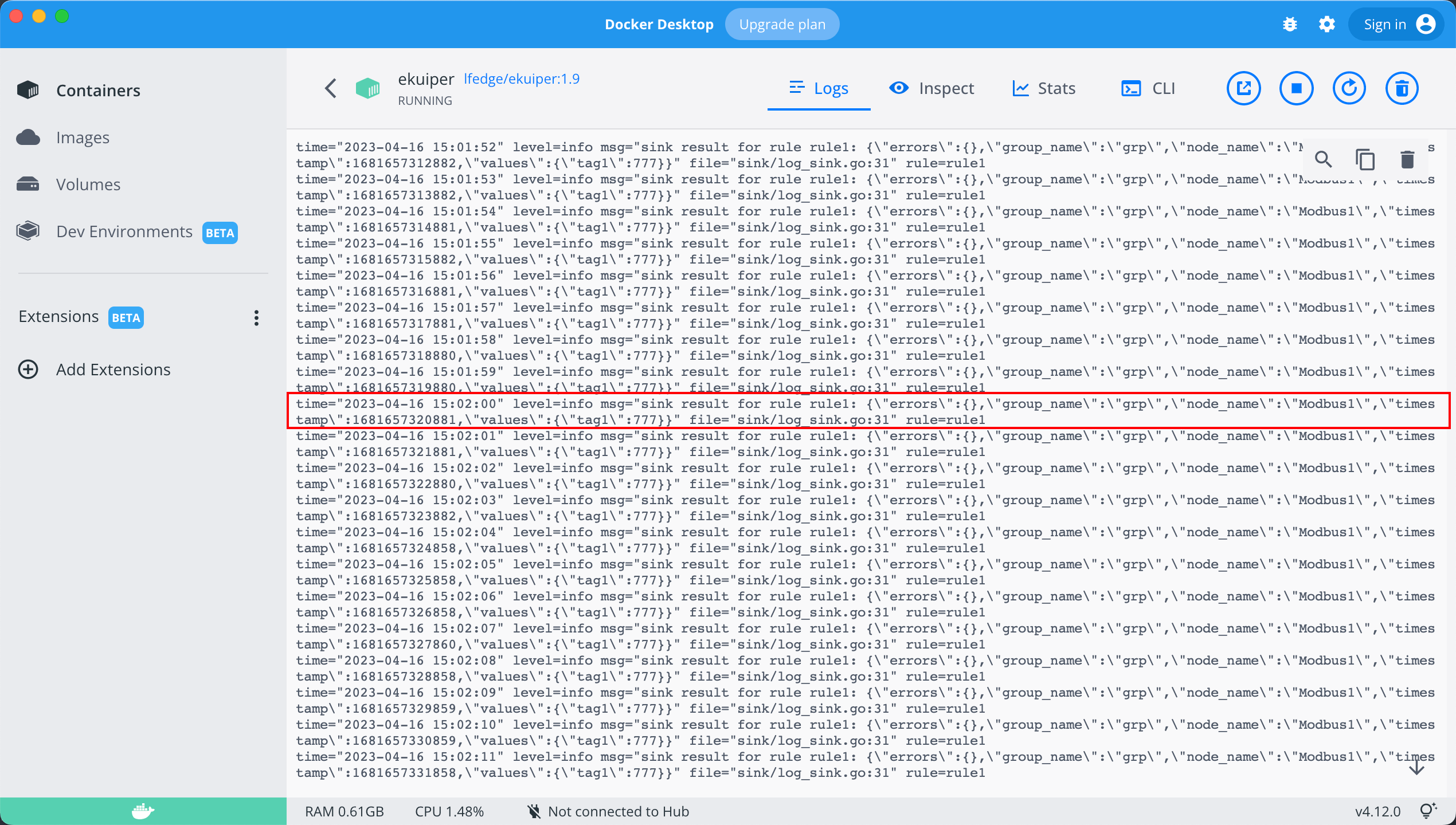Open Extensions options menu
The image size is (1456, 825).
(x=256, y=317)
